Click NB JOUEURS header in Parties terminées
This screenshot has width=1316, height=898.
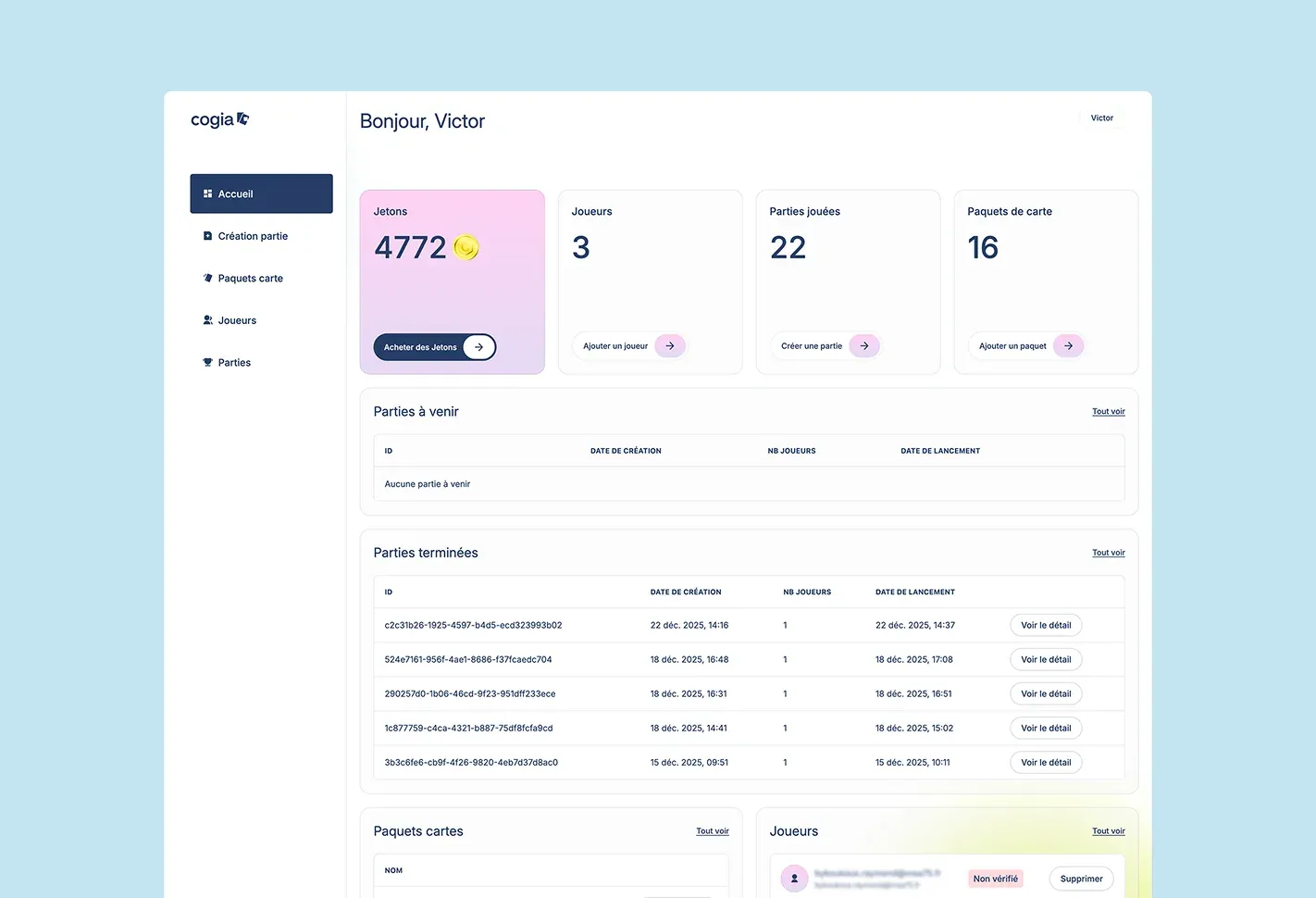pos(807,592)
